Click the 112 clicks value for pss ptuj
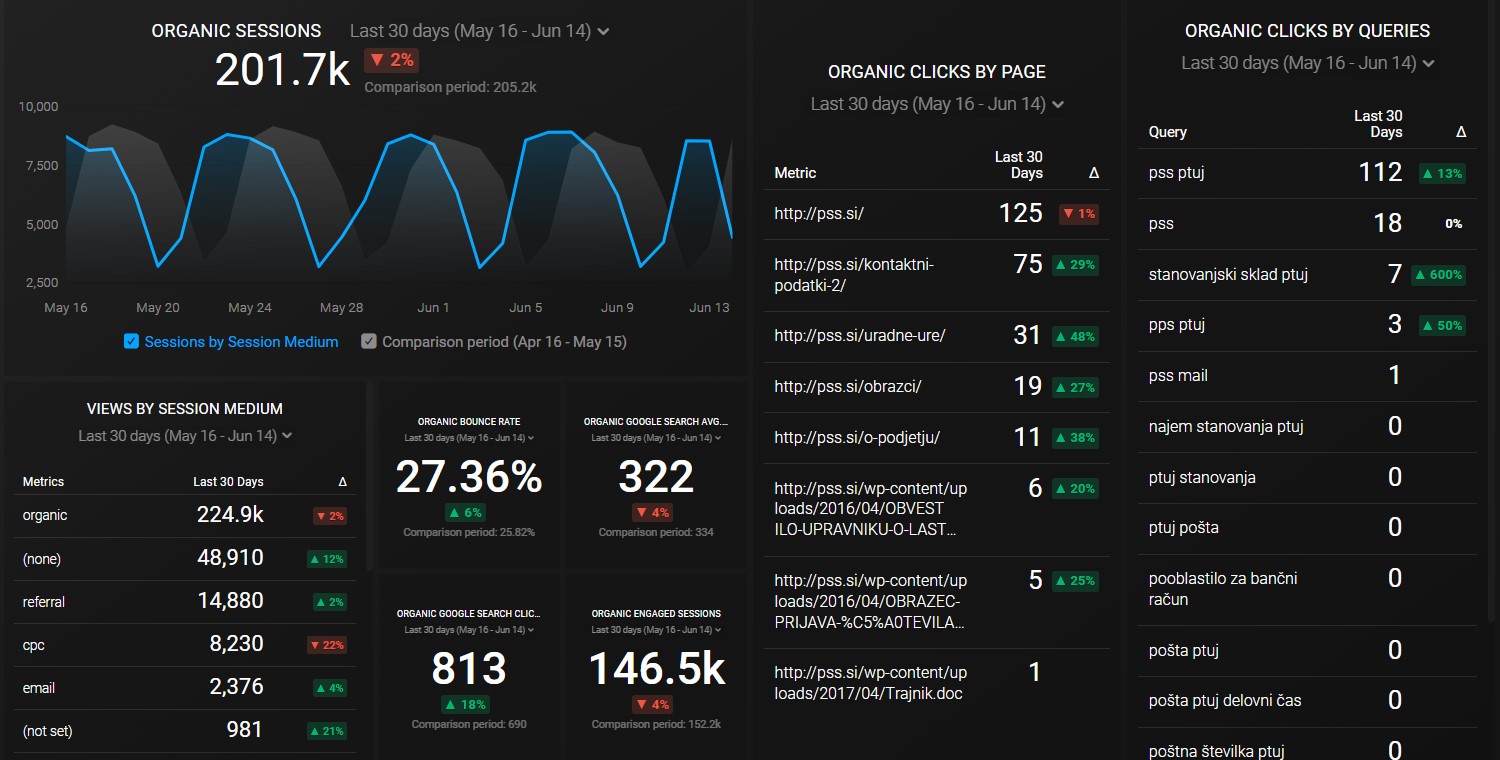Viewport: 1500px width, 760px height. coord(1380,172)
